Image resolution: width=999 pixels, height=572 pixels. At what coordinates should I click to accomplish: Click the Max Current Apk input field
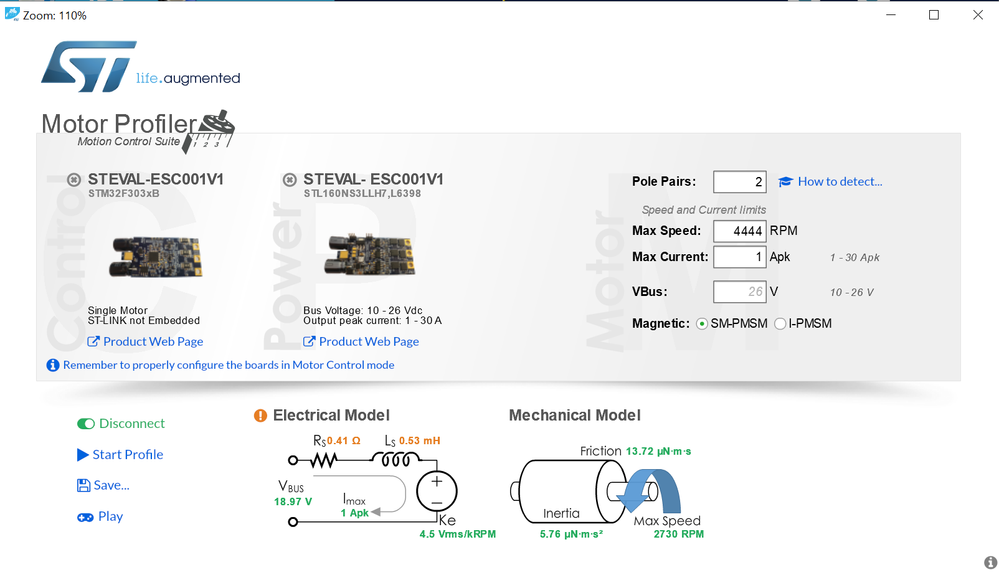(740, 257)
